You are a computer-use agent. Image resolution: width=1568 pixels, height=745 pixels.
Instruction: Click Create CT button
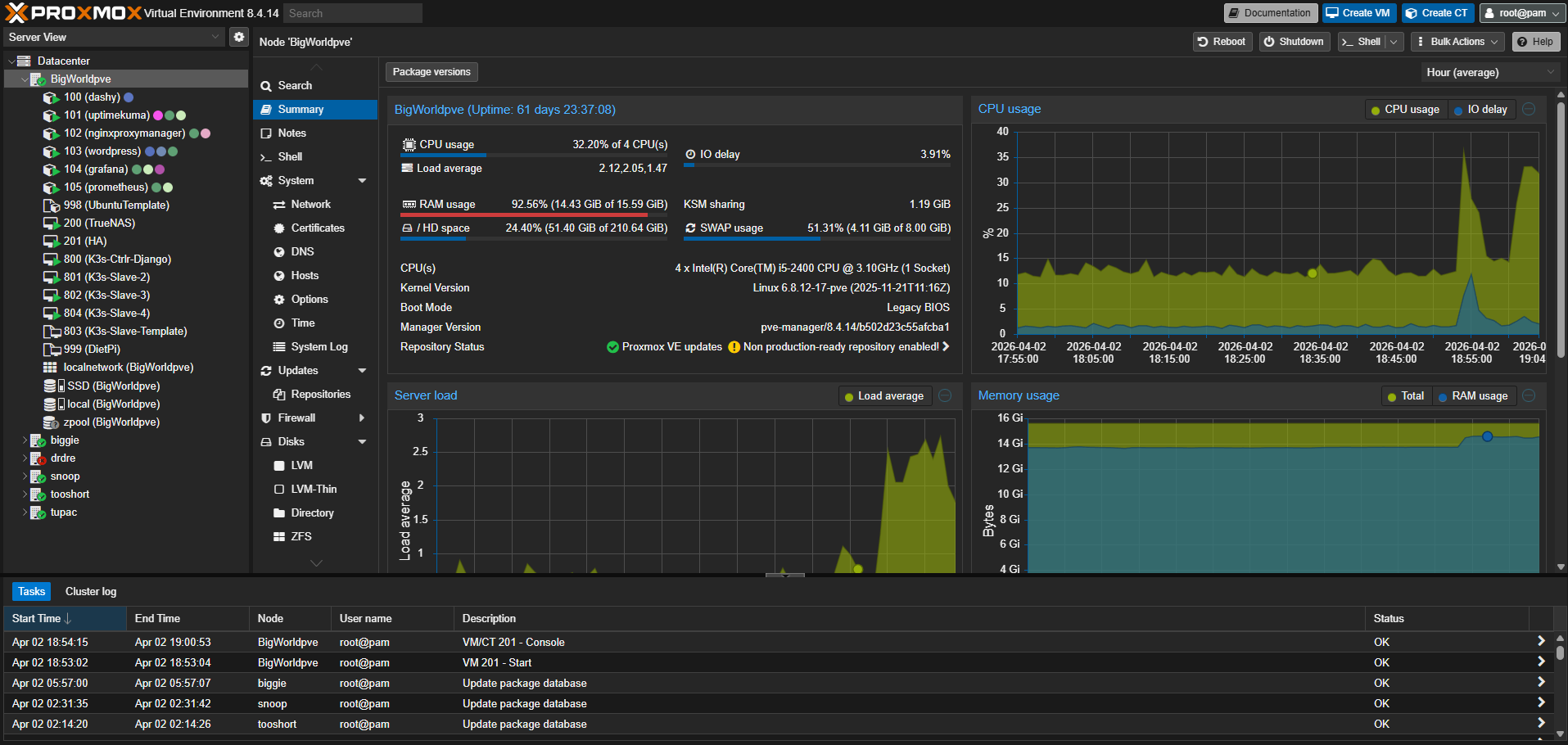tap(1437, 13)
